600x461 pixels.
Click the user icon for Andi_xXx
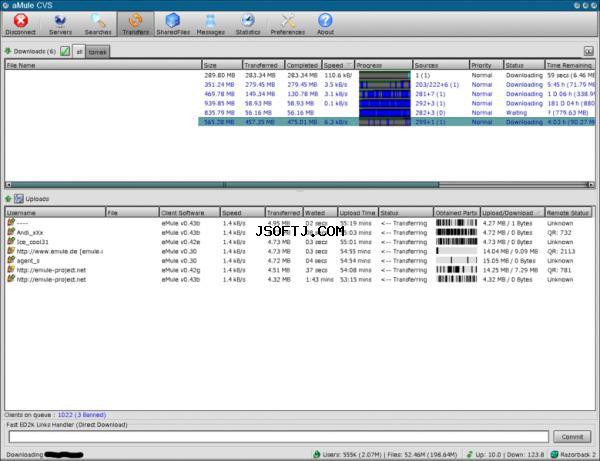click(x=11, y=231)
